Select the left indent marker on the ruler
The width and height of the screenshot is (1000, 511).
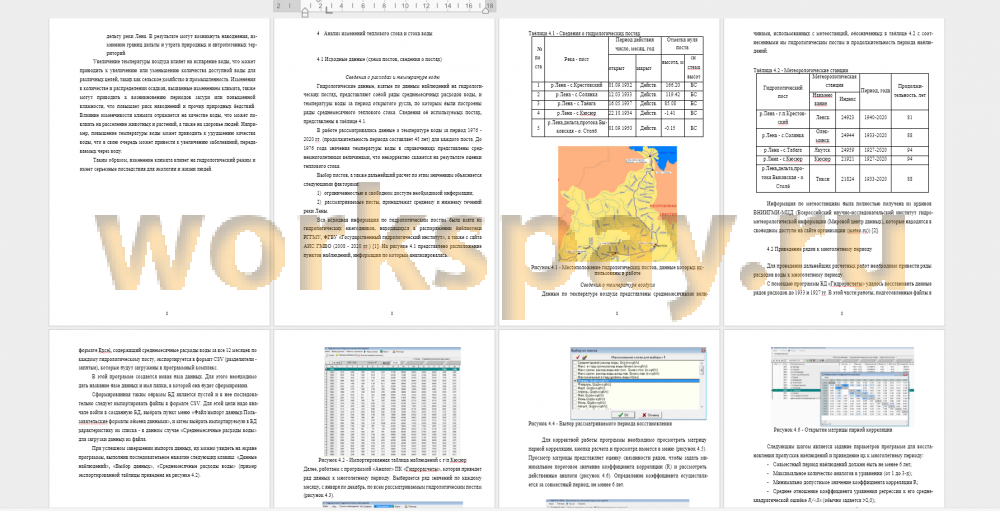(305, 12)
